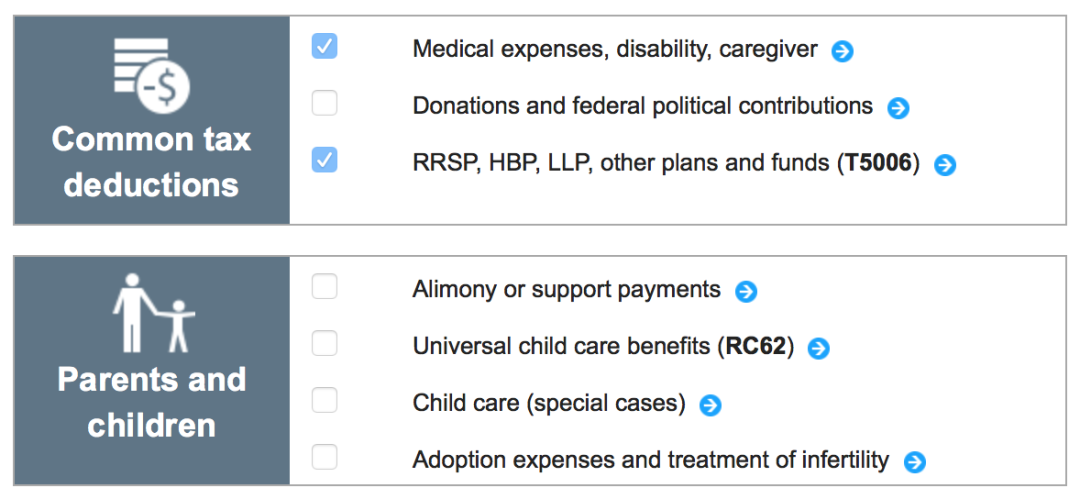This screenshot has height=499, width=1080.
Task: Click arrow next to Universal child care benefits
Action: tap(819, 349)
